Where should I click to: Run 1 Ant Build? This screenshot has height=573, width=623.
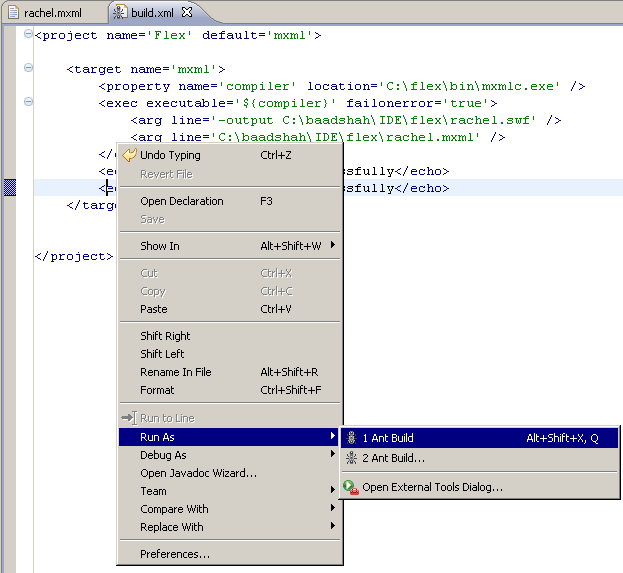pos(479,438)
